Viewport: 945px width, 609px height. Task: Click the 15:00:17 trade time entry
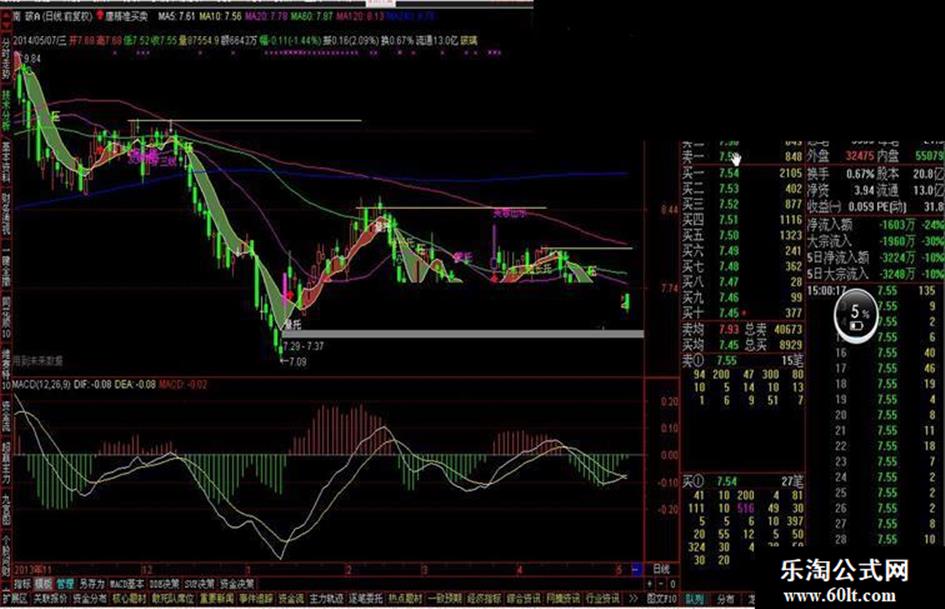(826, 291)
